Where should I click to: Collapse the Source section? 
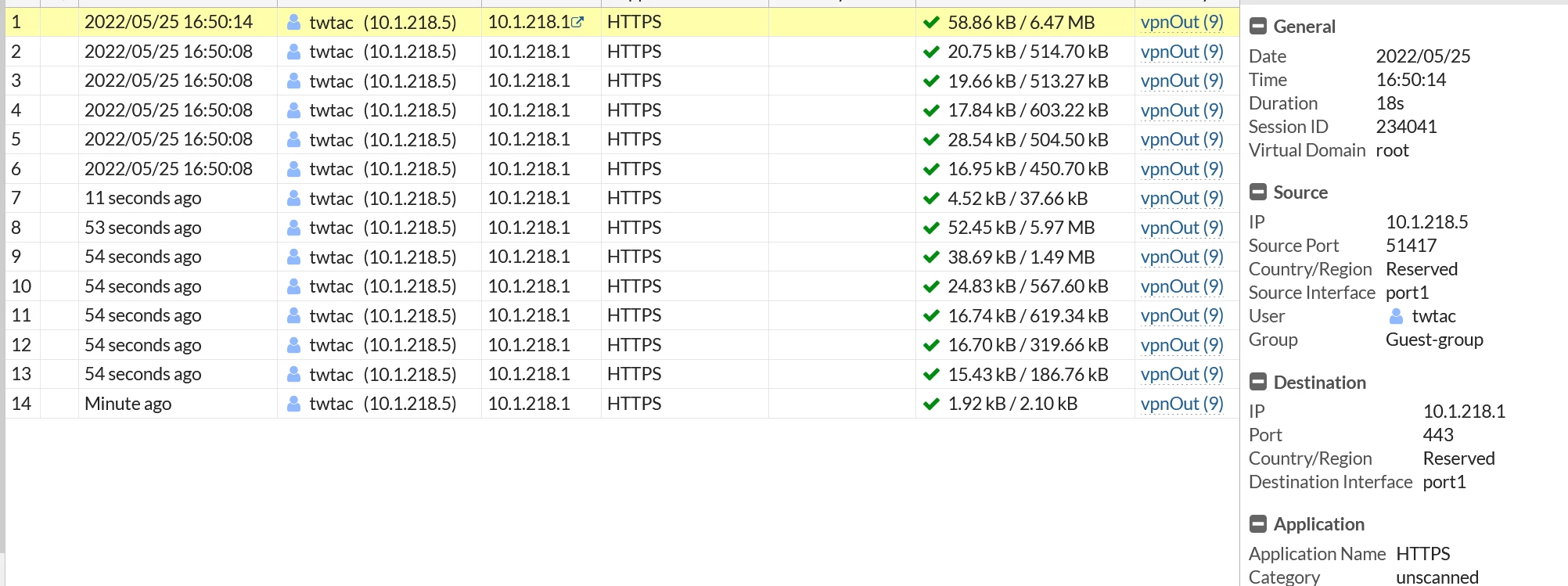pyautogui.click(x=1258, y=192)
